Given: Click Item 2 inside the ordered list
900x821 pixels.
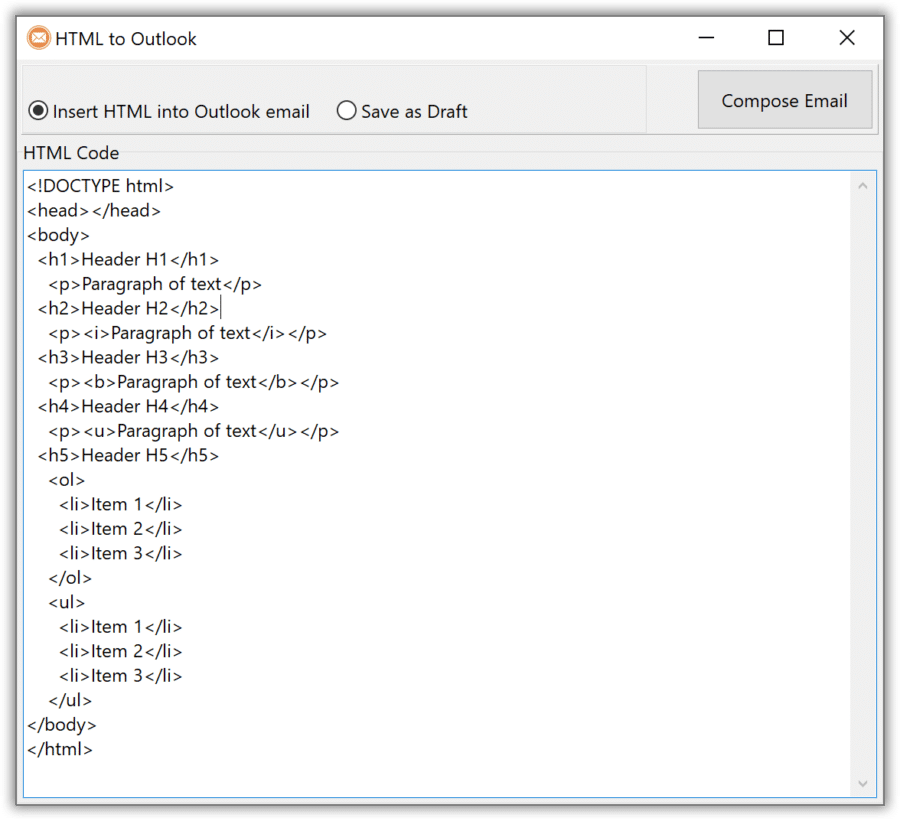Looking at the screenshot, I should [x=120, y=528].
